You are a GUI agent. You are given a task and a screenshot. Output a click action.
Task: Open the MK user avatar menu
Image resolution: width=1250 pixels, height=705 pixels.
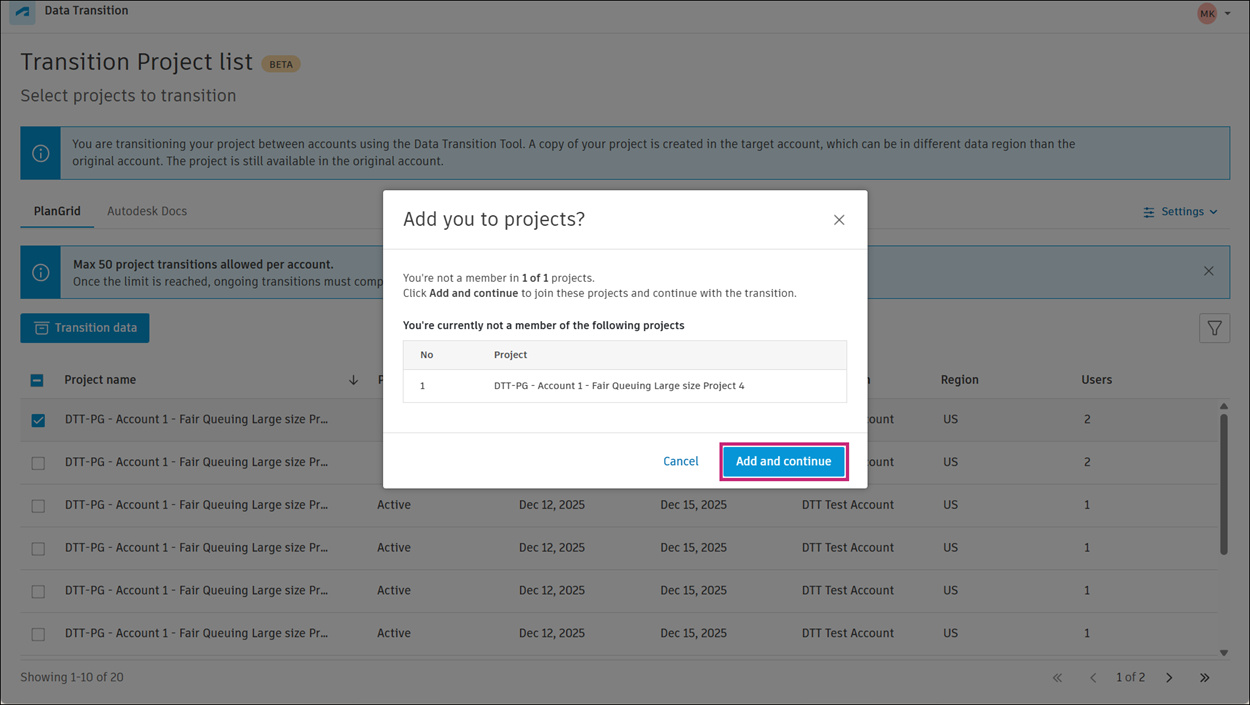[x=1207, y=14]
